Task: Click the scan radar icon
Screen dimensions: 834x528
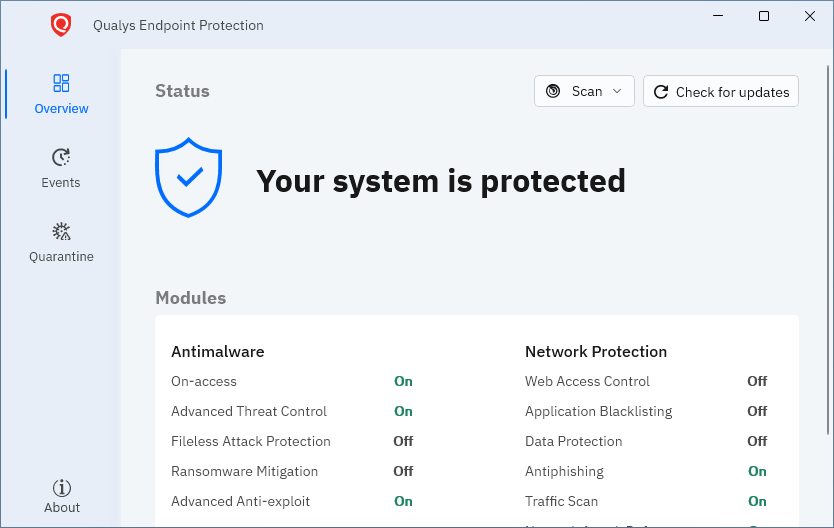Action: (553, 91)
